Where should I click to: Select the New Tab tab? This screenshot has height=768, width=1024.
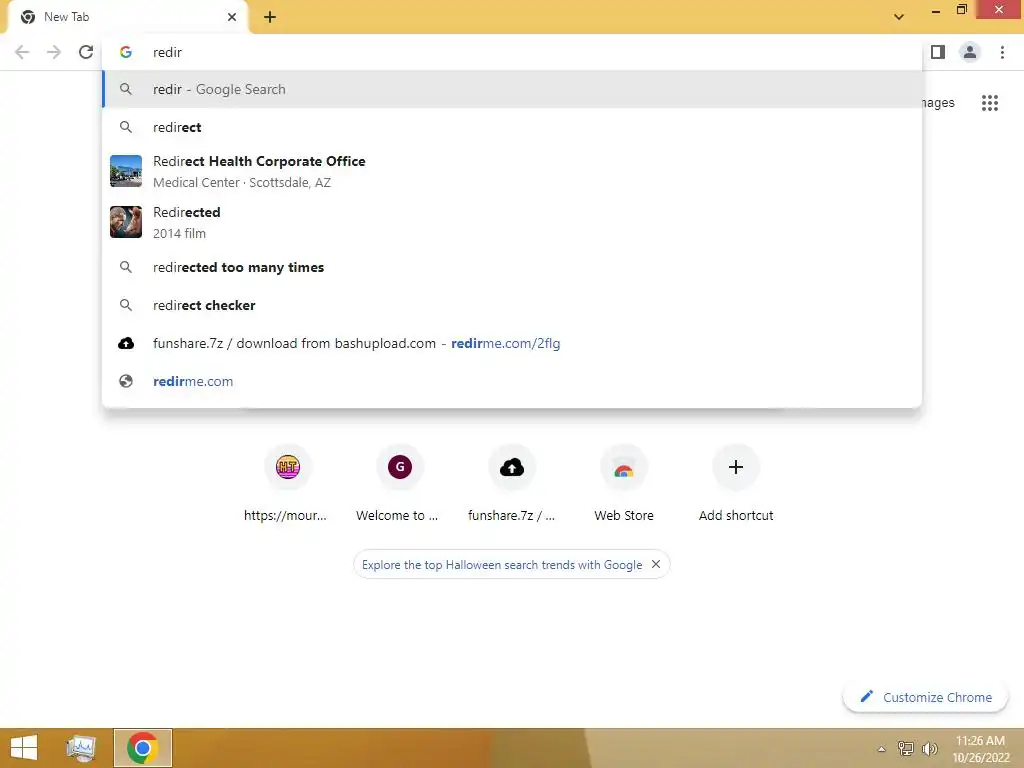[127, 17]
